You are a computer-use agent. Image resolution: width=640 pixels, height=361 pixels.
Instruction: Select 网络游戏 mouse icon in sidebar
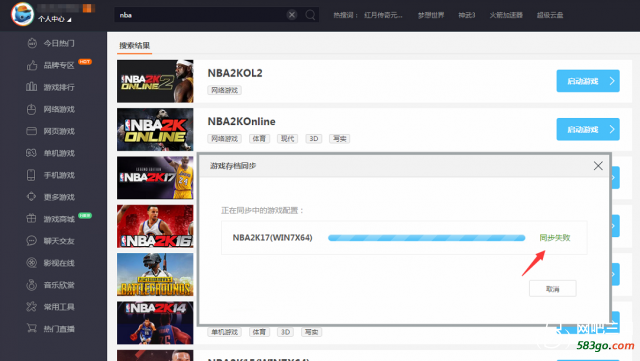point(31,109)
